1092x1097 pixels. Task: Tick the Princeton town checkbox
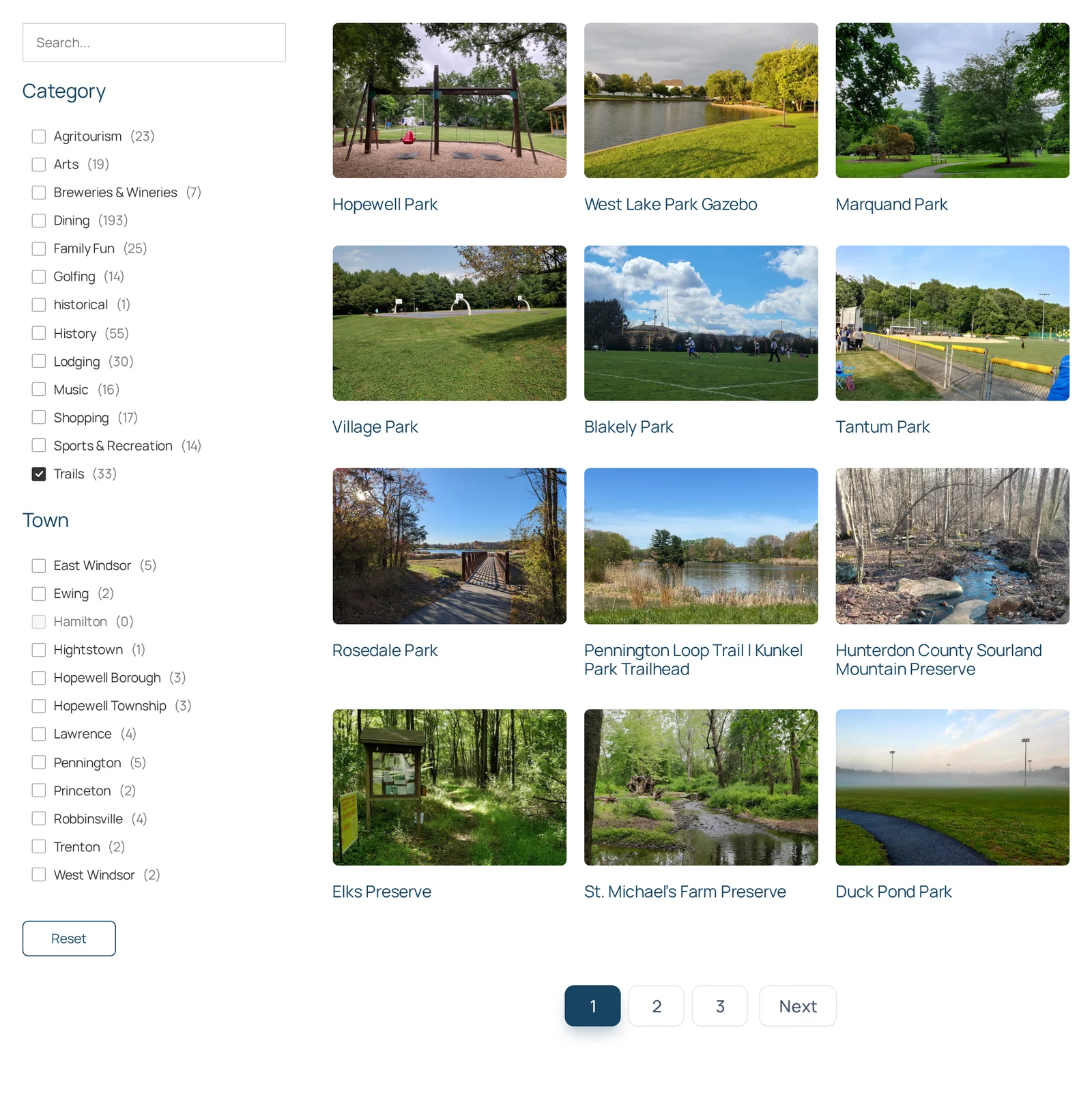click(39, 790)
